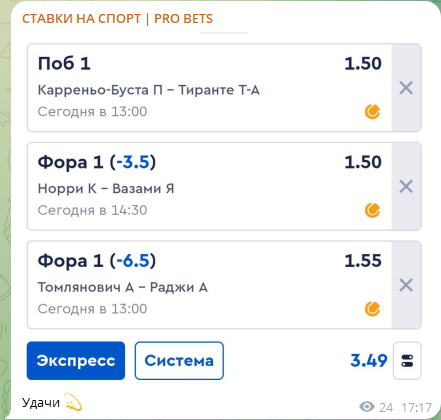Remove the Норри – Вазами bet
441x420 pixels.
coord(406,186)
